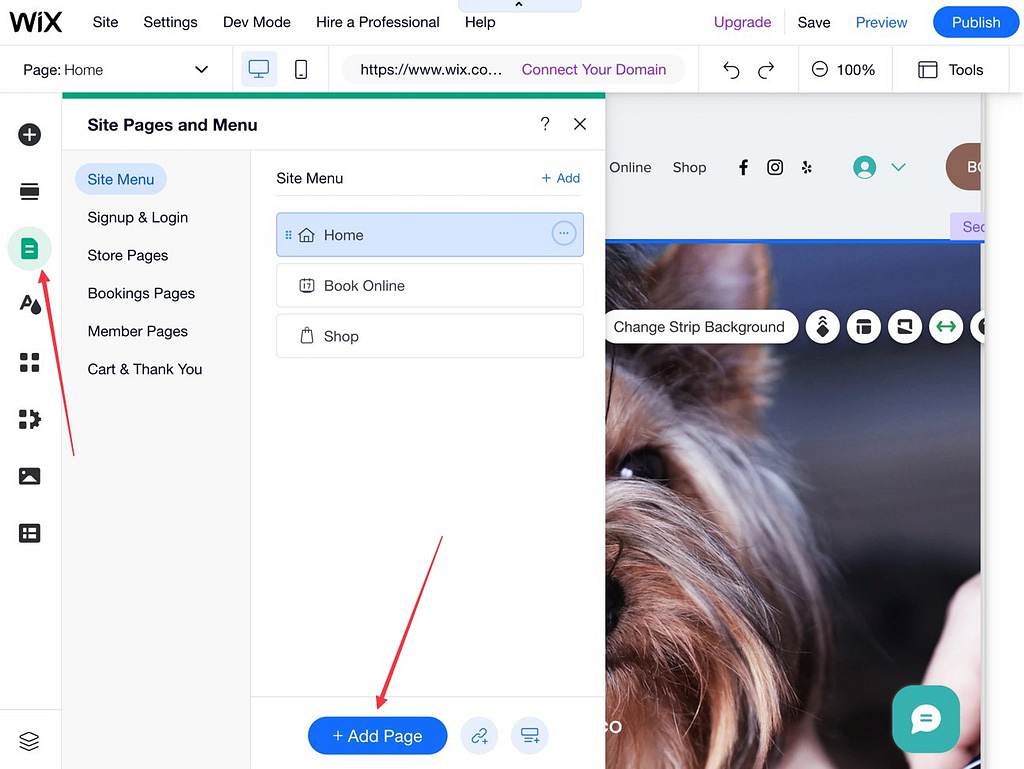Image resolution: width=1024 pixels, height=769 pixels.
Task: Click the Instagram icon on the site
Action: coord(775,167)
